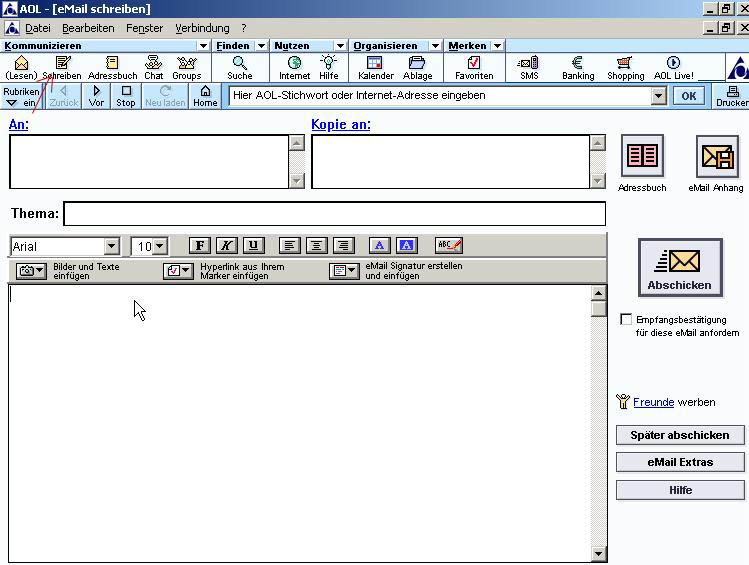This screenshot has width=749, height=565.
Task: Click in the An recipient field
Action: (149, 161)
